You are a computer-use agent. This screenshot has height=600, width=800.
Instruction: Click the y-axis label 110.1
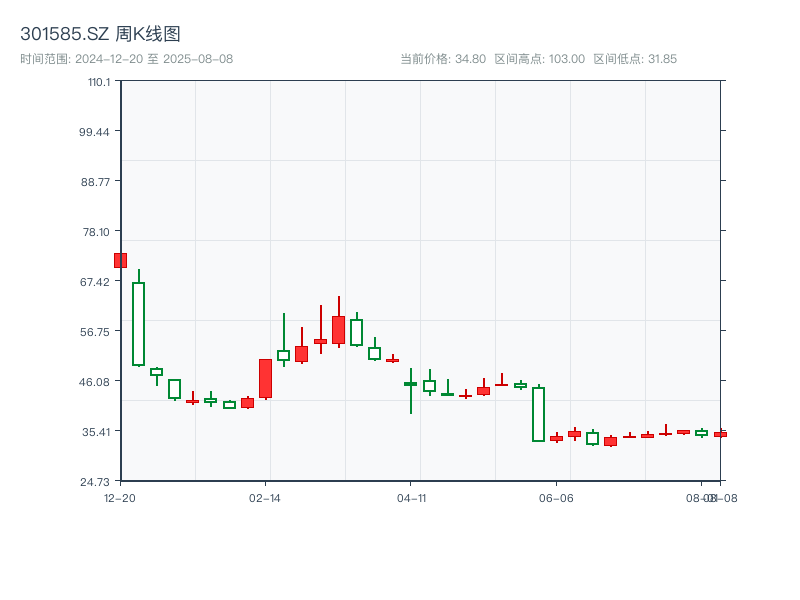tap(98, 82)
